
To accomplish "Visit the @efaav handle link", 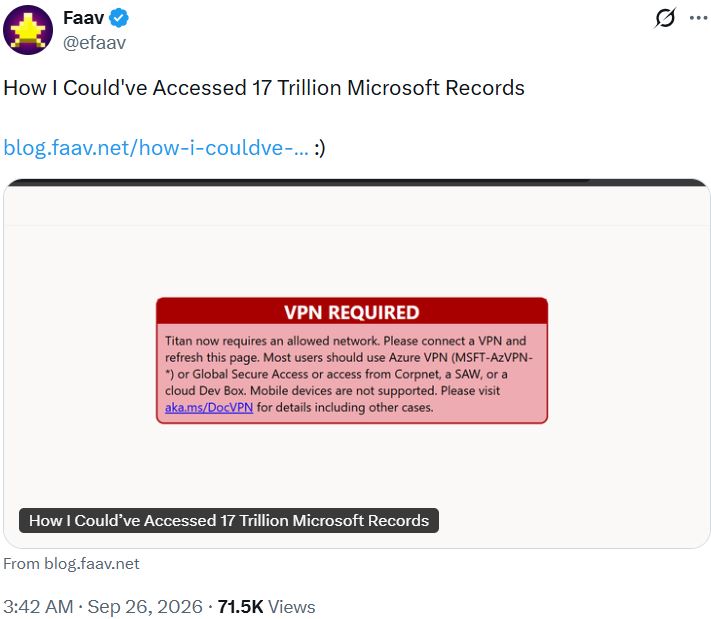I will pos(94,43).
